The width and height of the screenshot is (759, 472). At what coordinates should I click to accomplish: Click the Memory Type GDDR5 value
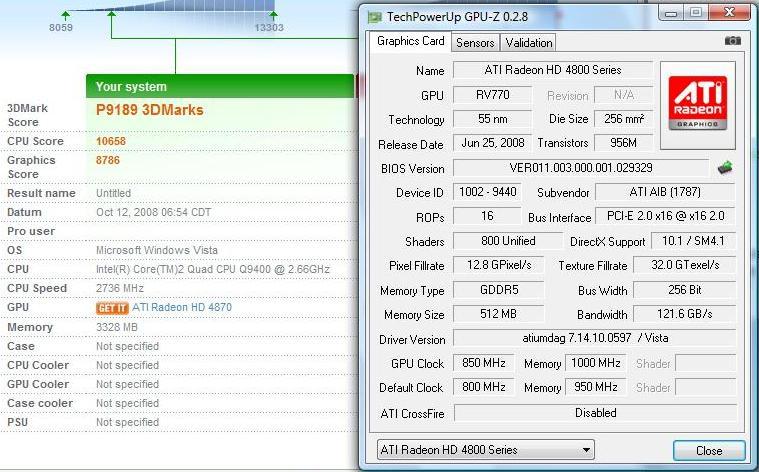498,290
